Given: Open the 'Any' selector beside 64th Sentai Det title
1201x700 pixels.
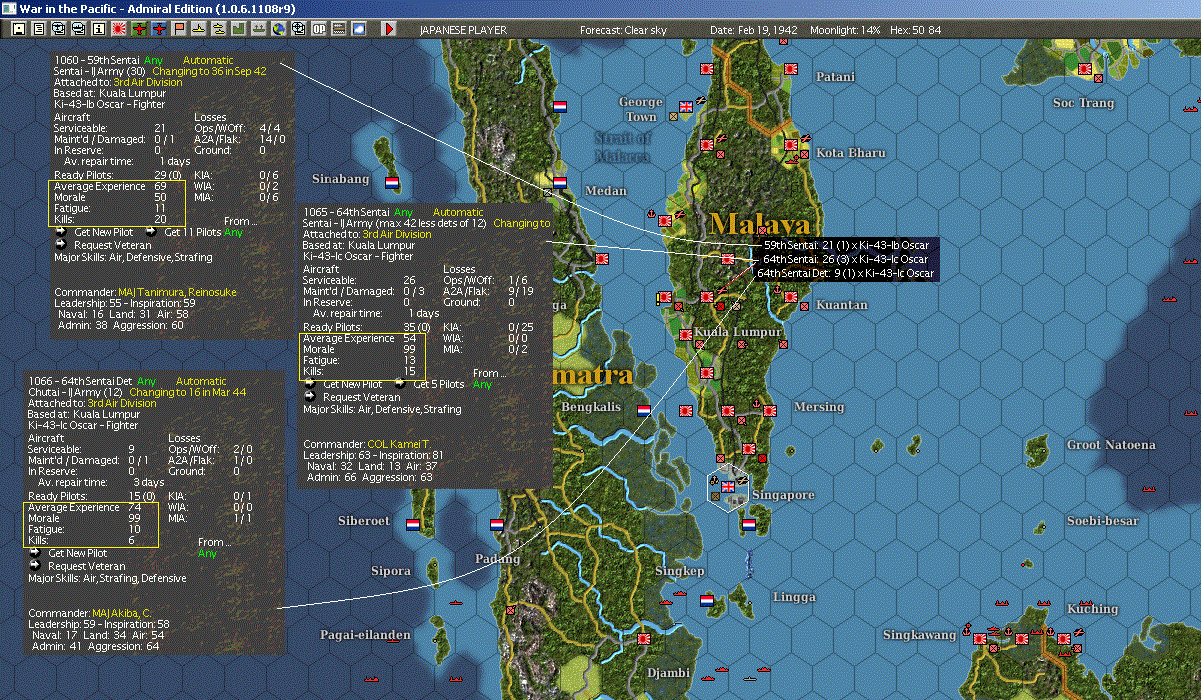Looking at the screenshot, I should (x=147, y=382).
